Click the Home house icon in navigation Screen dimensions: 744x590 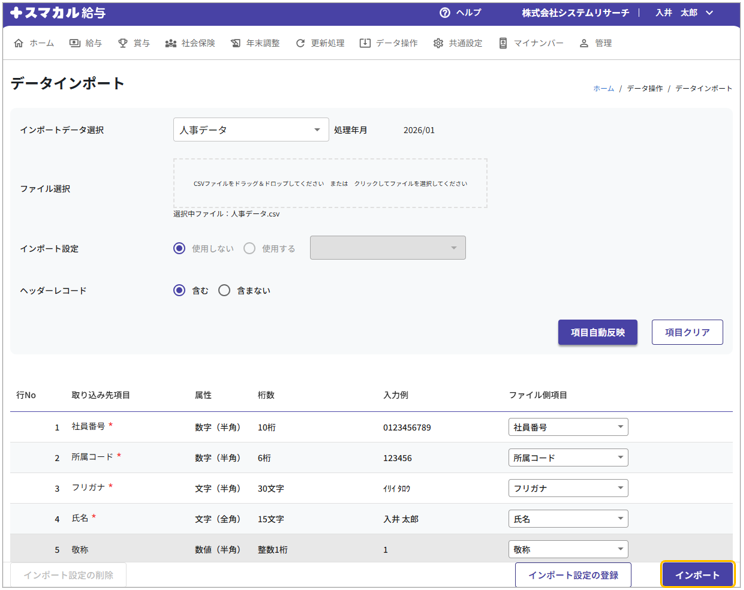(x=19, y=44)
